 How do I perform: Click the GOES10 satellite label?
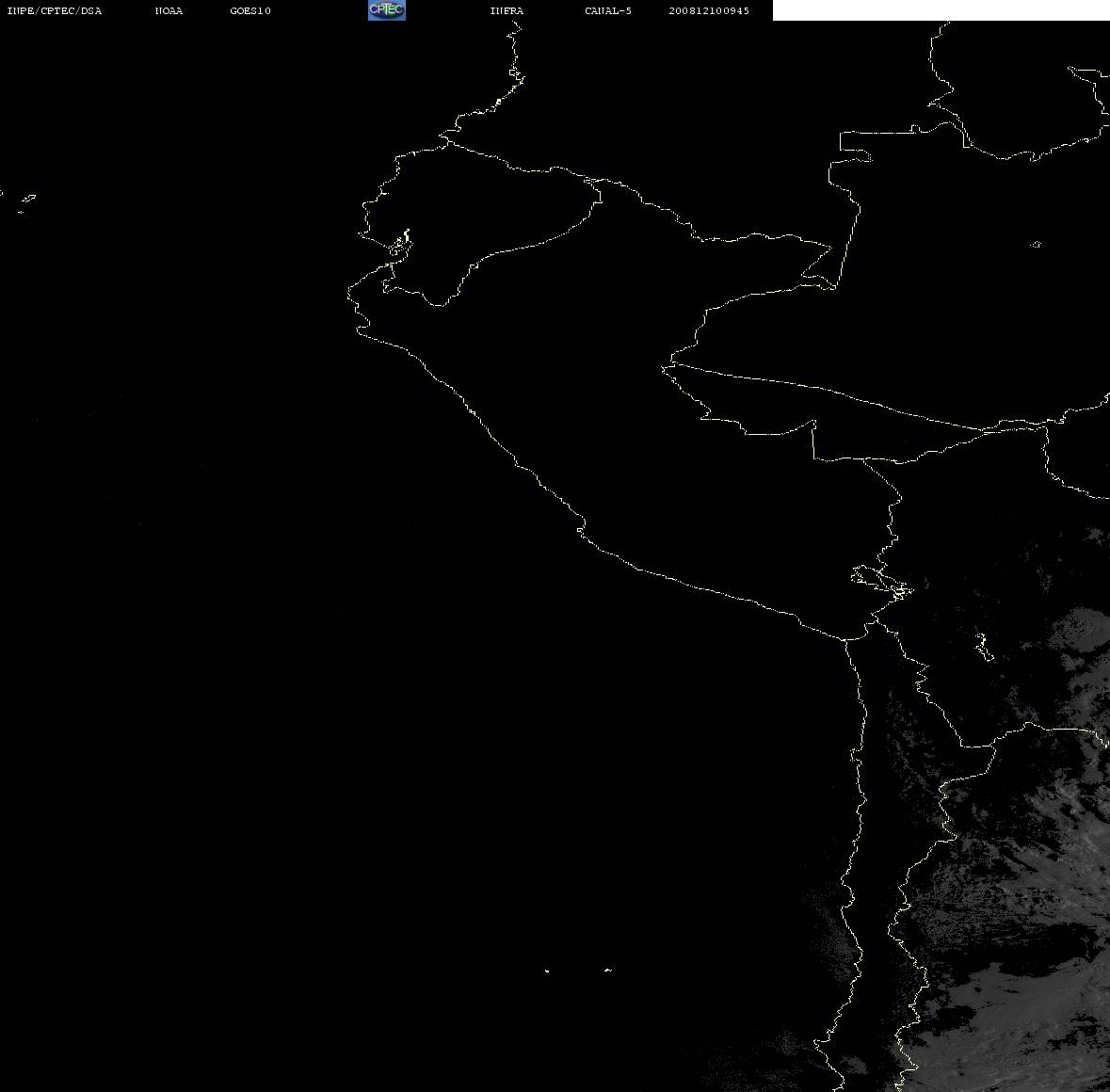pyautogui.click(x=249, y=10)
